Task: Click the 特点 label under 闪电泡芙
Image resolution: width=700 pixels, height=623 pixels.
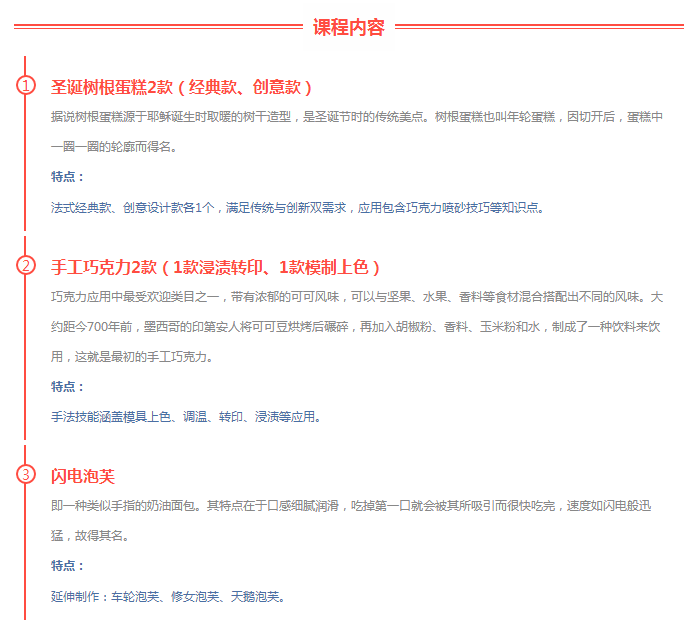Action: pos(67,566)
